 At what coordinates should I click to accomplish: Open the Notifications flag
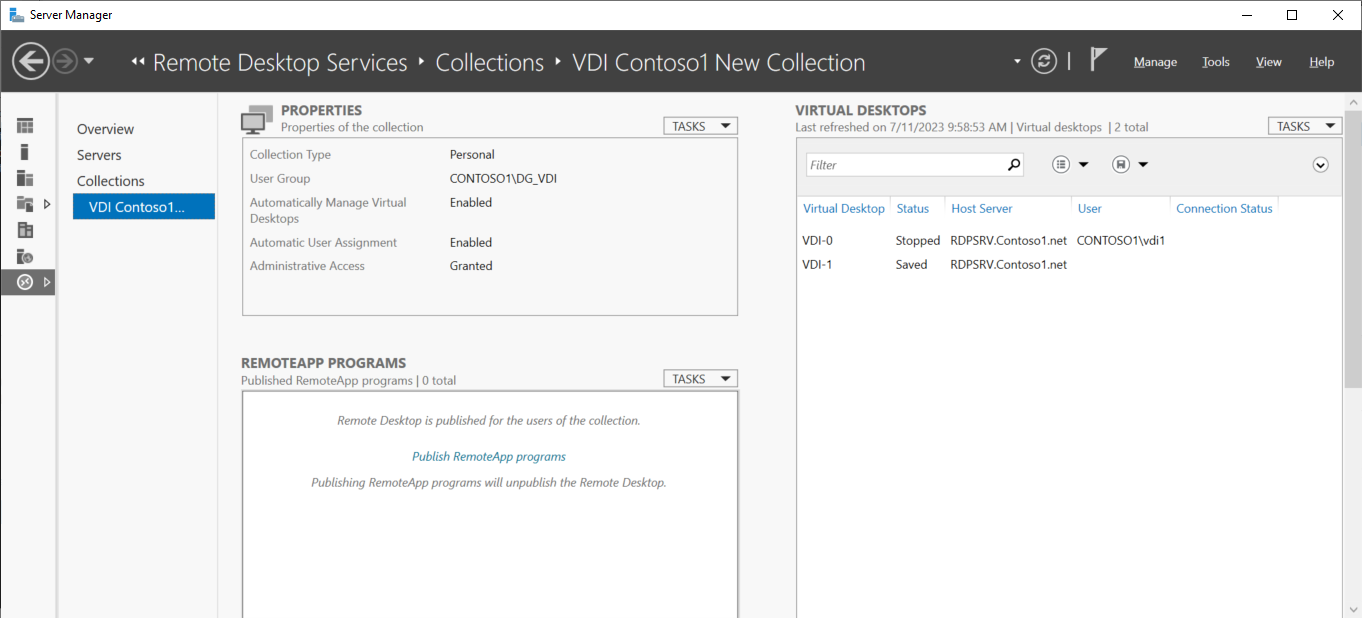[1098, 60]
